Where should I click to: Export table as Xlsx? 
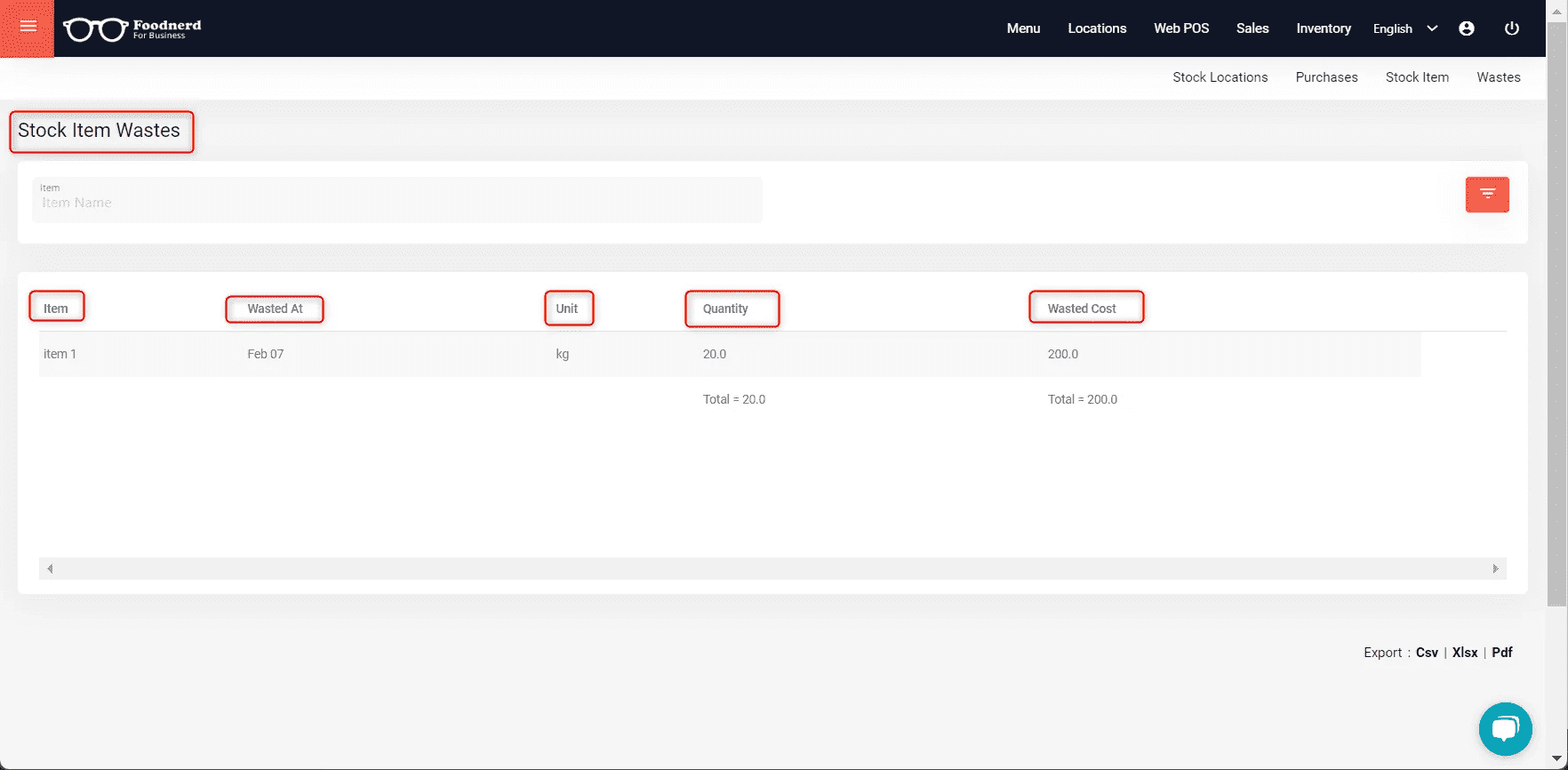click(1465, 653)
